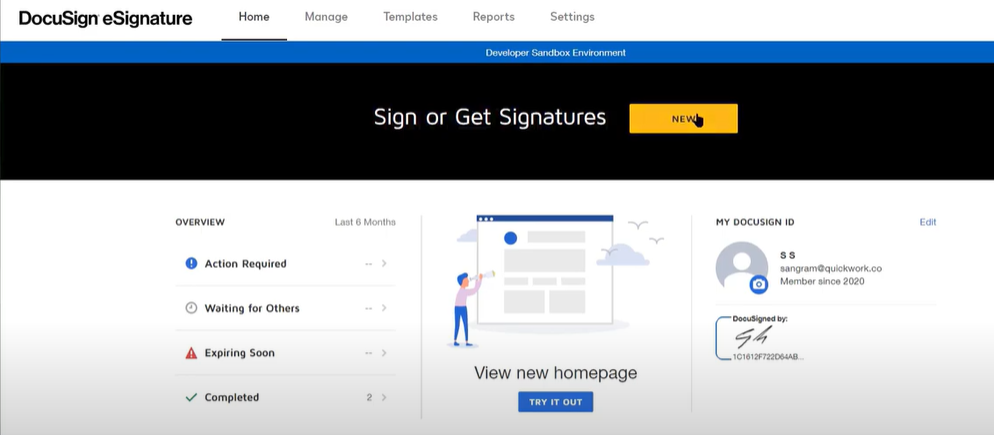This screenshot has width=994, height=435.
Task: Click the Edit link for DocuSign ID
Action: point(928,222)
